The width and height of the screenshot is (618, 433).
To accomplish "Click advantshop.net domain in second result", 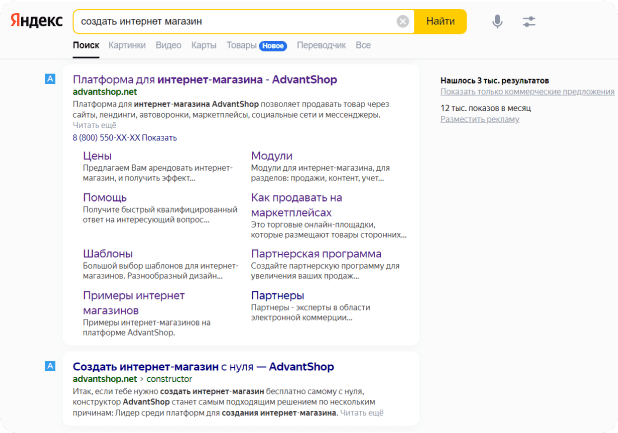I will tap(105, 379).
